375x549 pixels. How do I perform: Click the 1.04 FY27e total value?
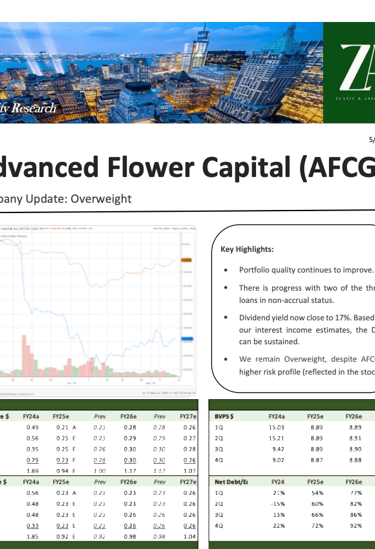tap(189, 537)
